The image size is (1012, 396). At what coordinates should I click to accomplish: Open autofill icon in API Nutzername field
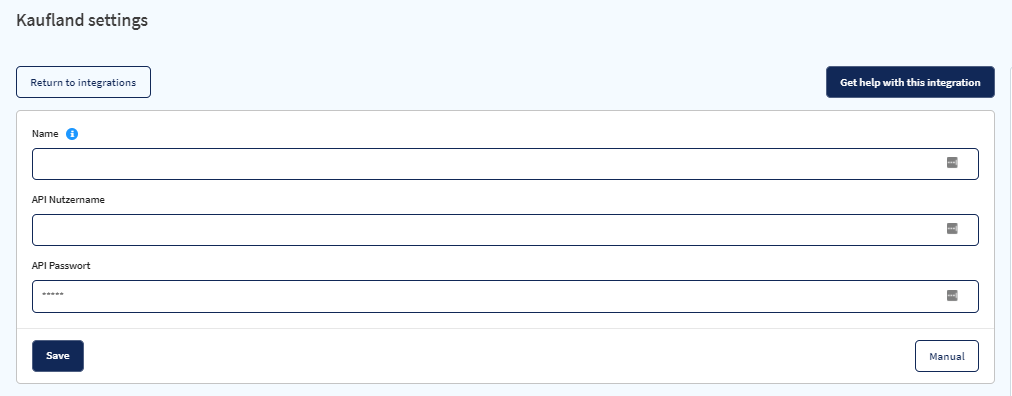click(x=952, y=228)
